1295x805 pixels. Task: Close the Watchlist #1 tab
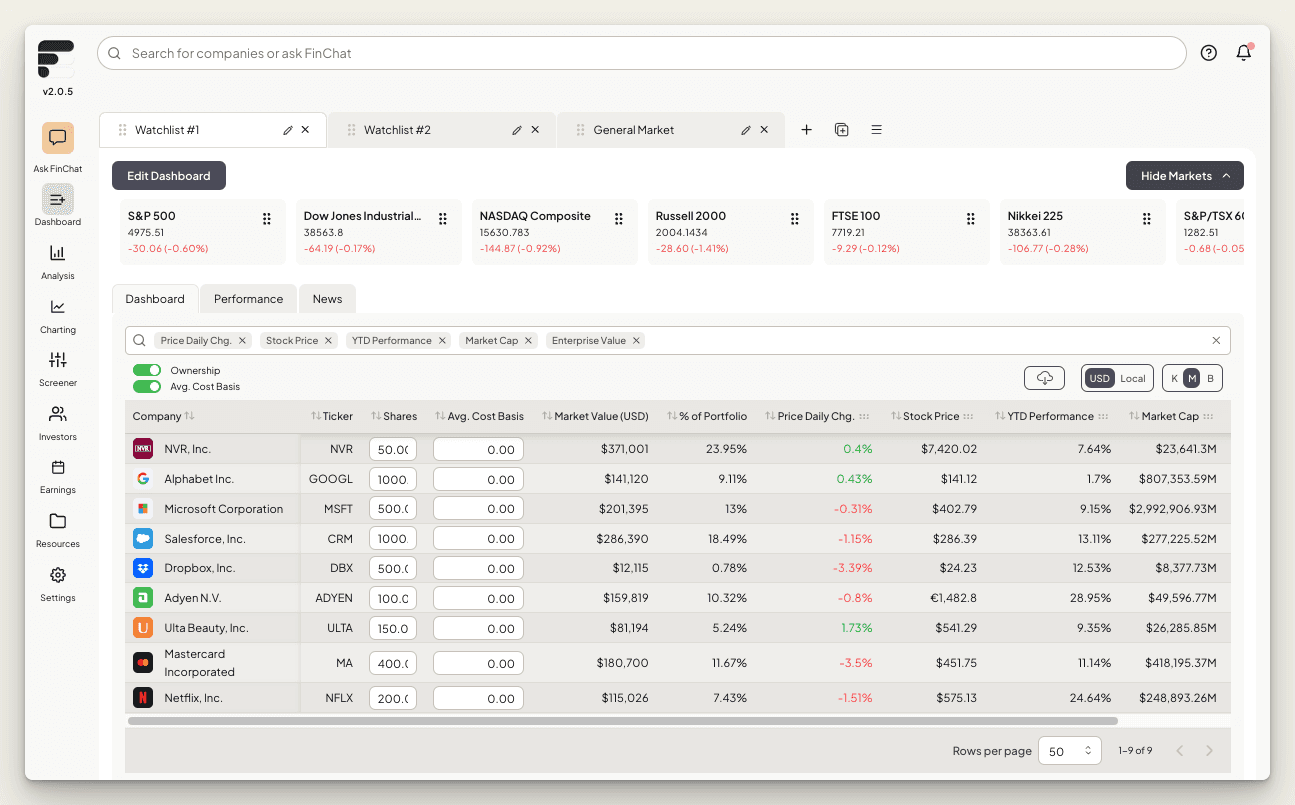coord(306,130)
